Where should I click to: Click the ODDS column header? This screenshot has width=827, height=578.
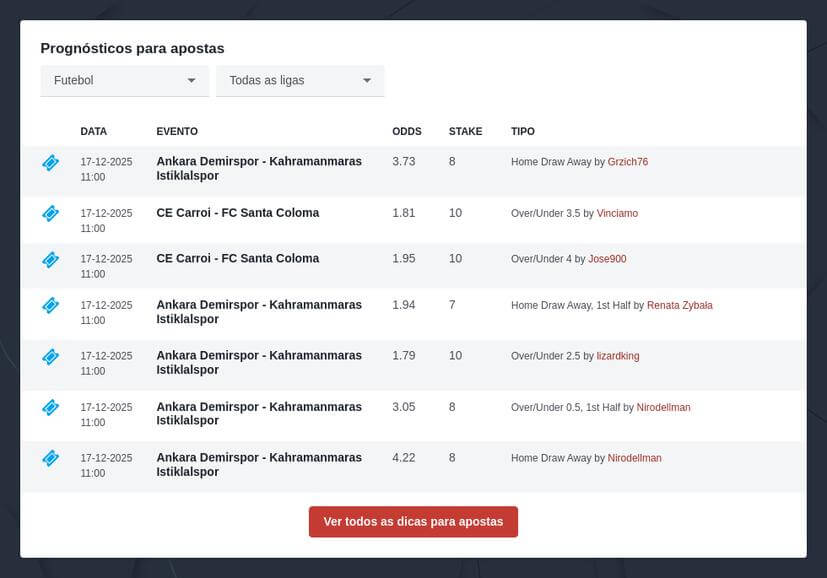pyautogui.click(x=407, y=132)
